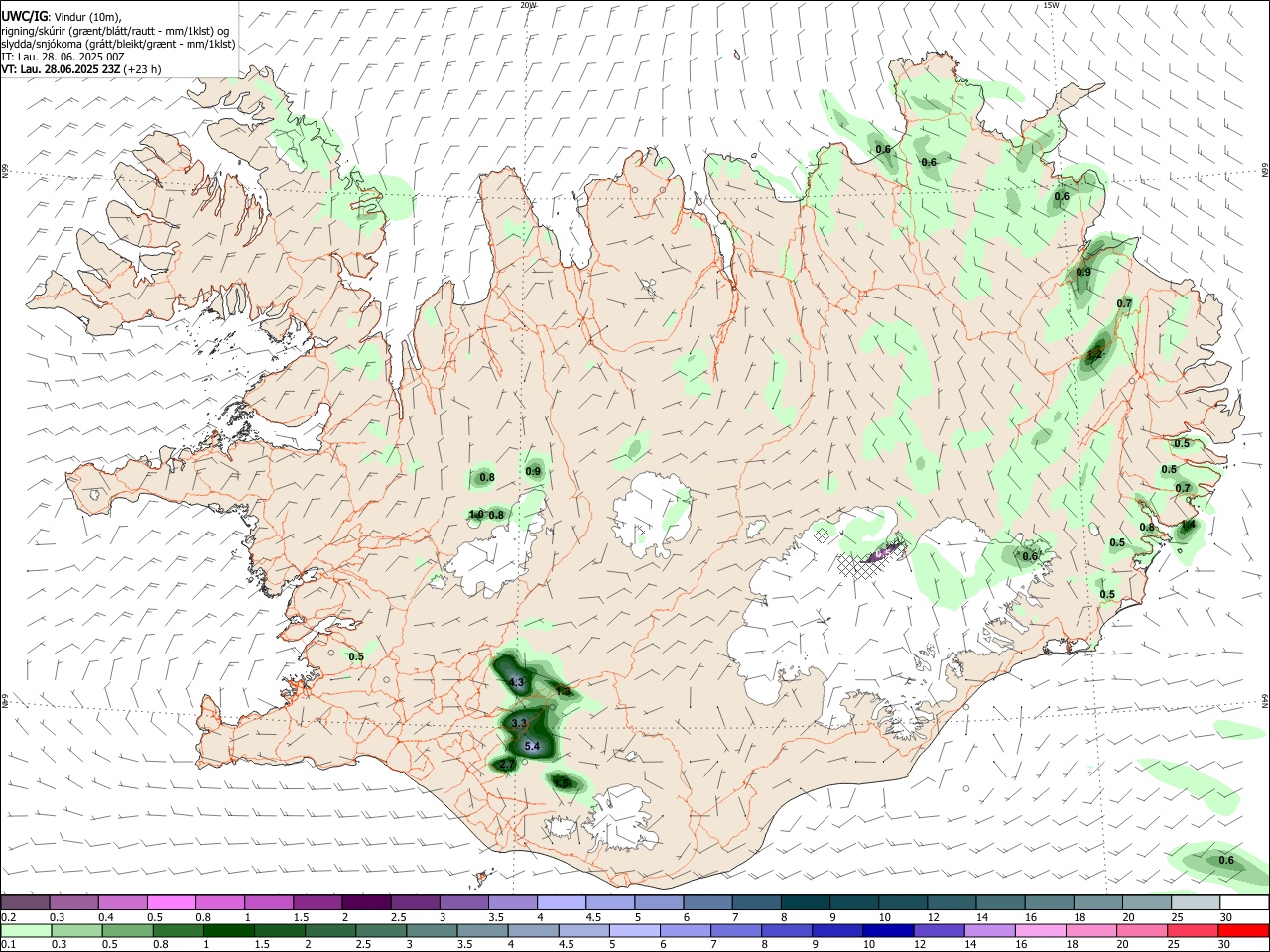The height and width of the screenshot is (952, 1270).
Task: Click the 'VT: Lau. 28.06.2025 23Z (+23 h)' line
Action: pos(81,69)
